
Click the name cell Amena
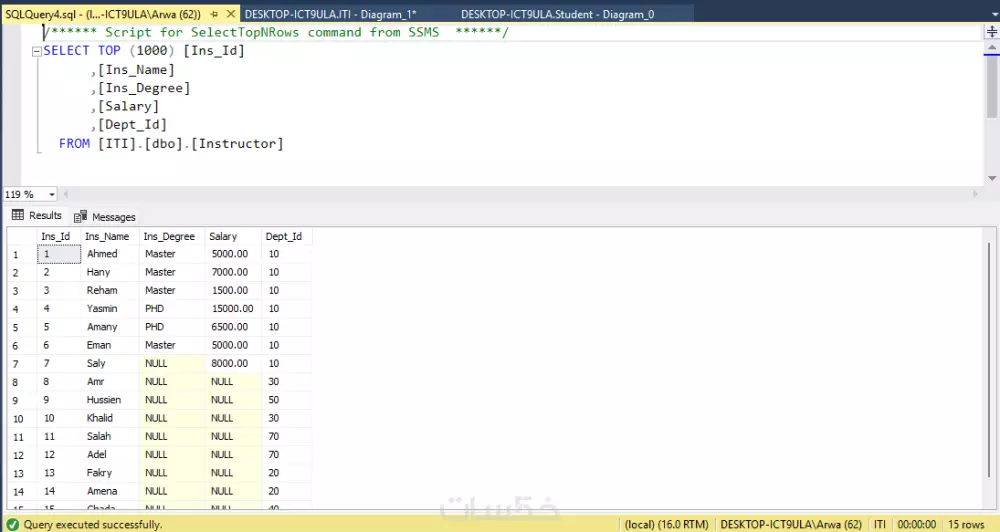click(110, 491)
